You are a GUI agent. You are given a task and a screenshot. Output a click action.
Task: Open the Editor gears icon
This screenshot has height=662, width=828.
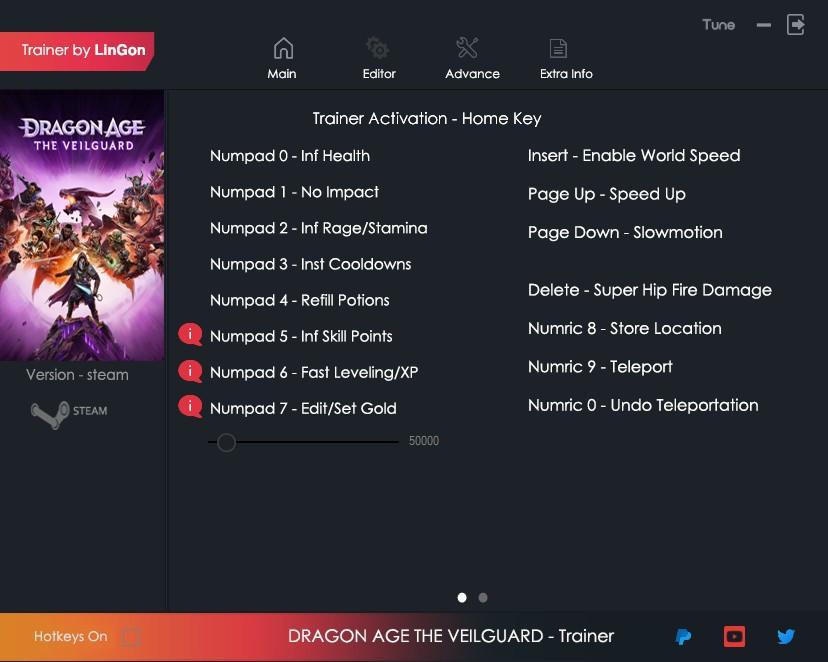378,48
